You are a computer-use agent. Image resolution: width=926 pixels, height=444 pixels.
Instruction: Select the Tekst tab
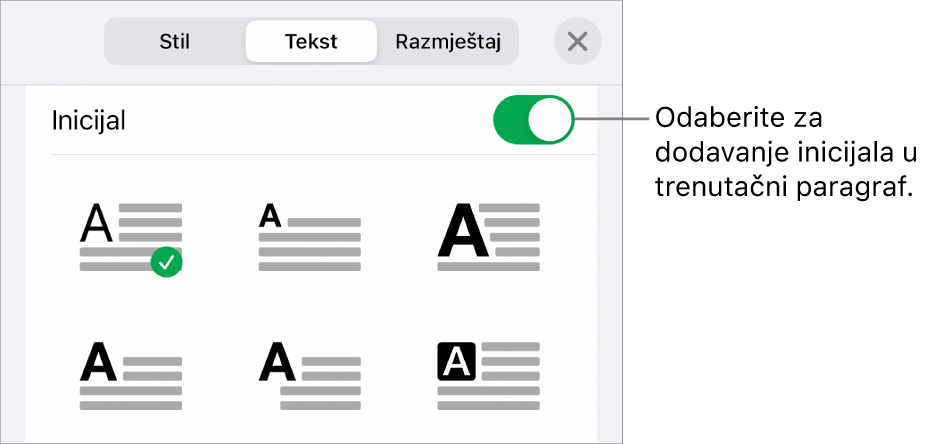310,42
